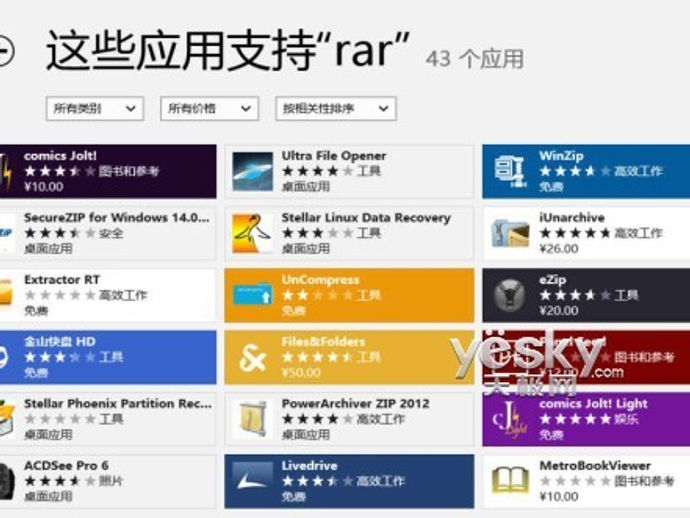Select Stellar Phoenix Partition Rec... title

click(x=118, y=404)
